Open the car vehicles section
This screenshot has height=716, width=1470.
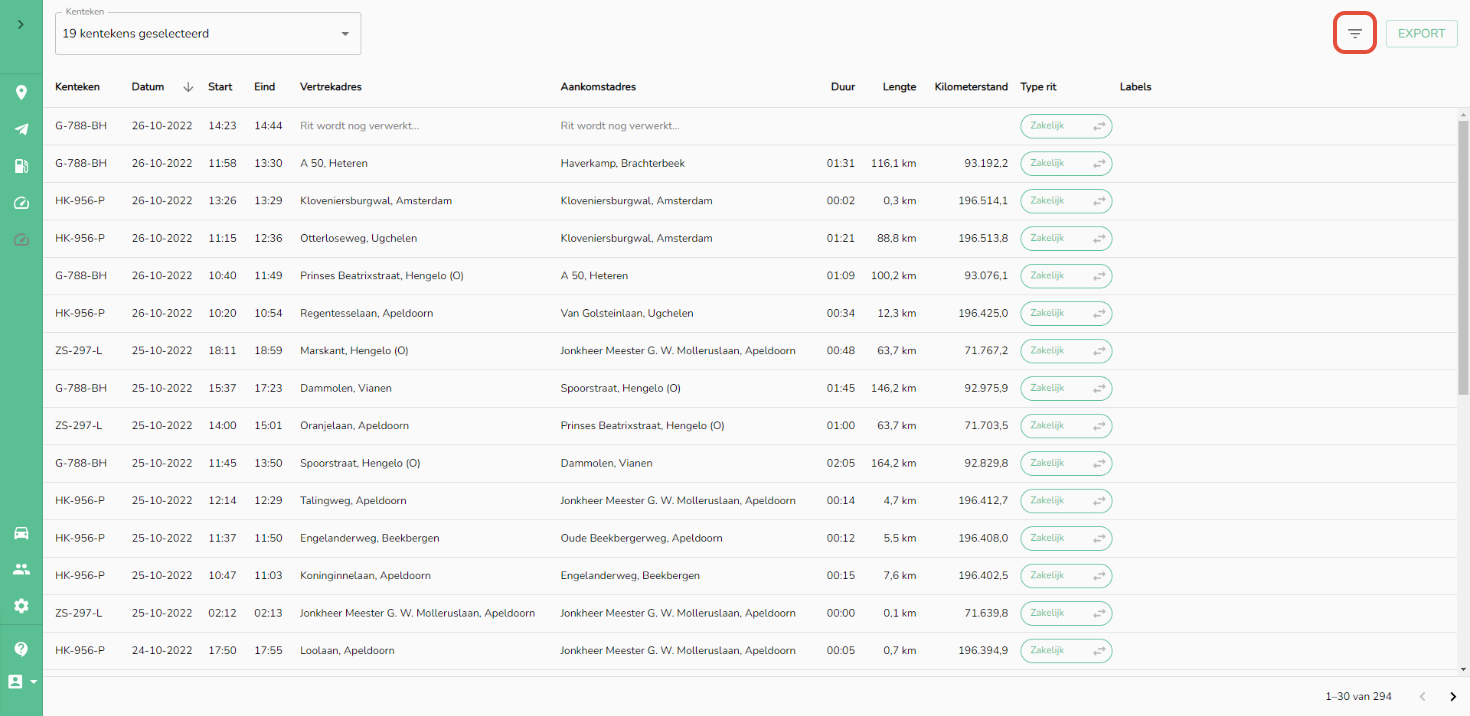point(21,533)
